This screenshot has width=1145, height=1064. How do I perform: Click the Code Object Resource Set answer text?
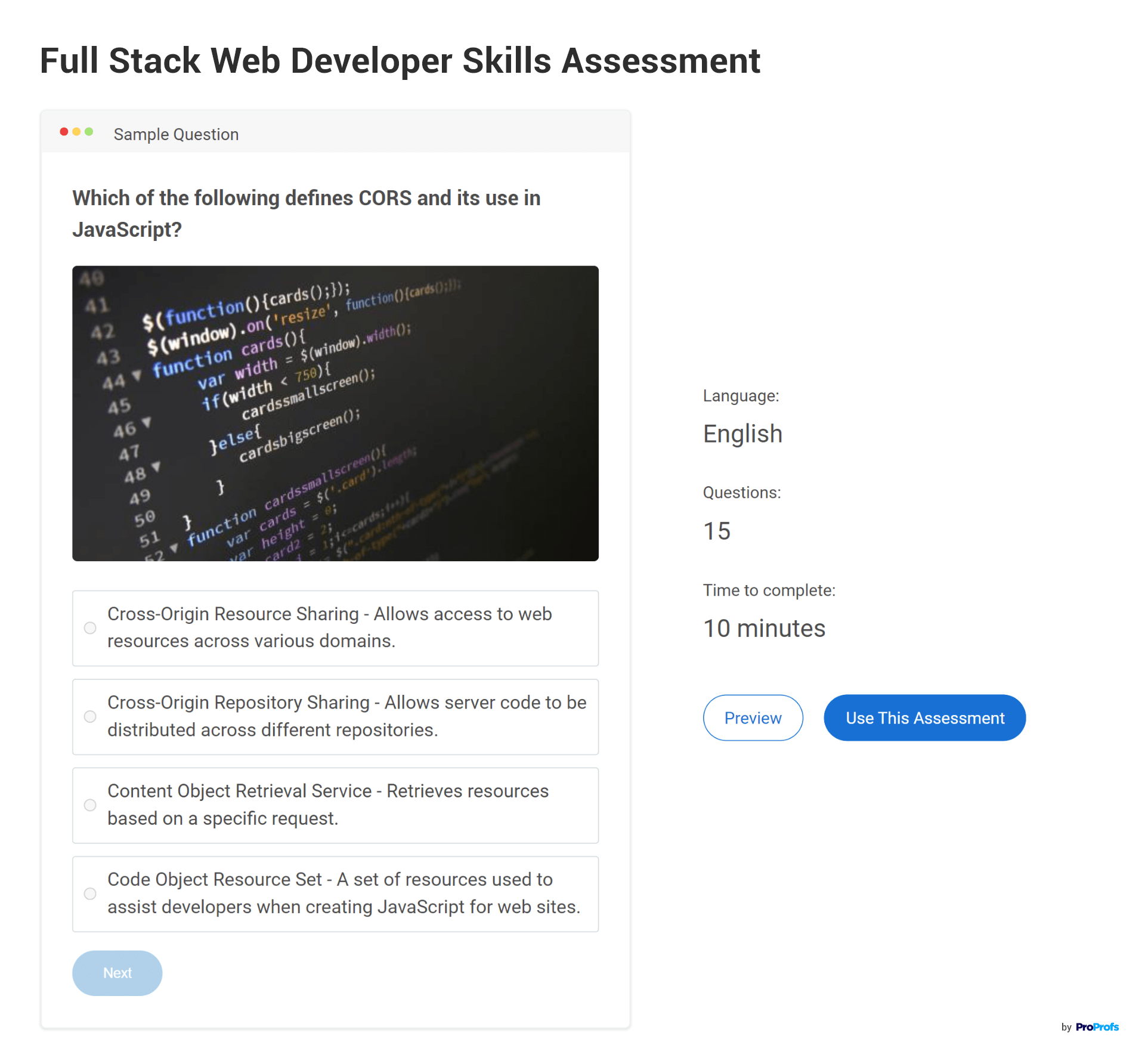coord(343,893)
